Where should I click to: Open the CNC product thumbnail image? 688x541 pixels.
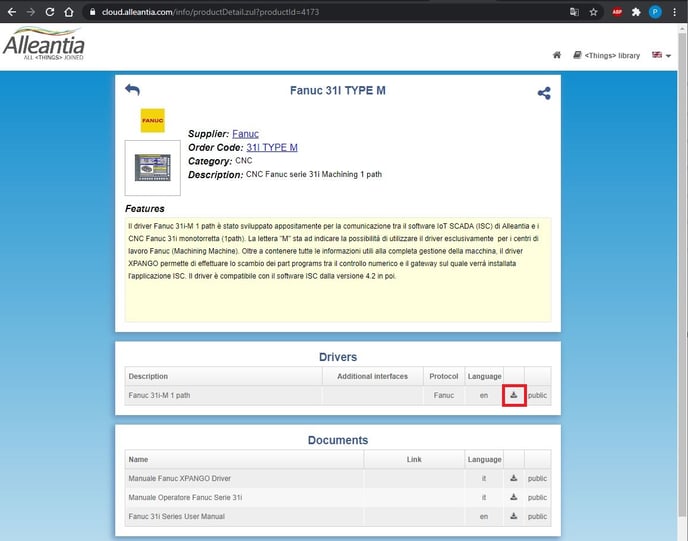[153, 168]
